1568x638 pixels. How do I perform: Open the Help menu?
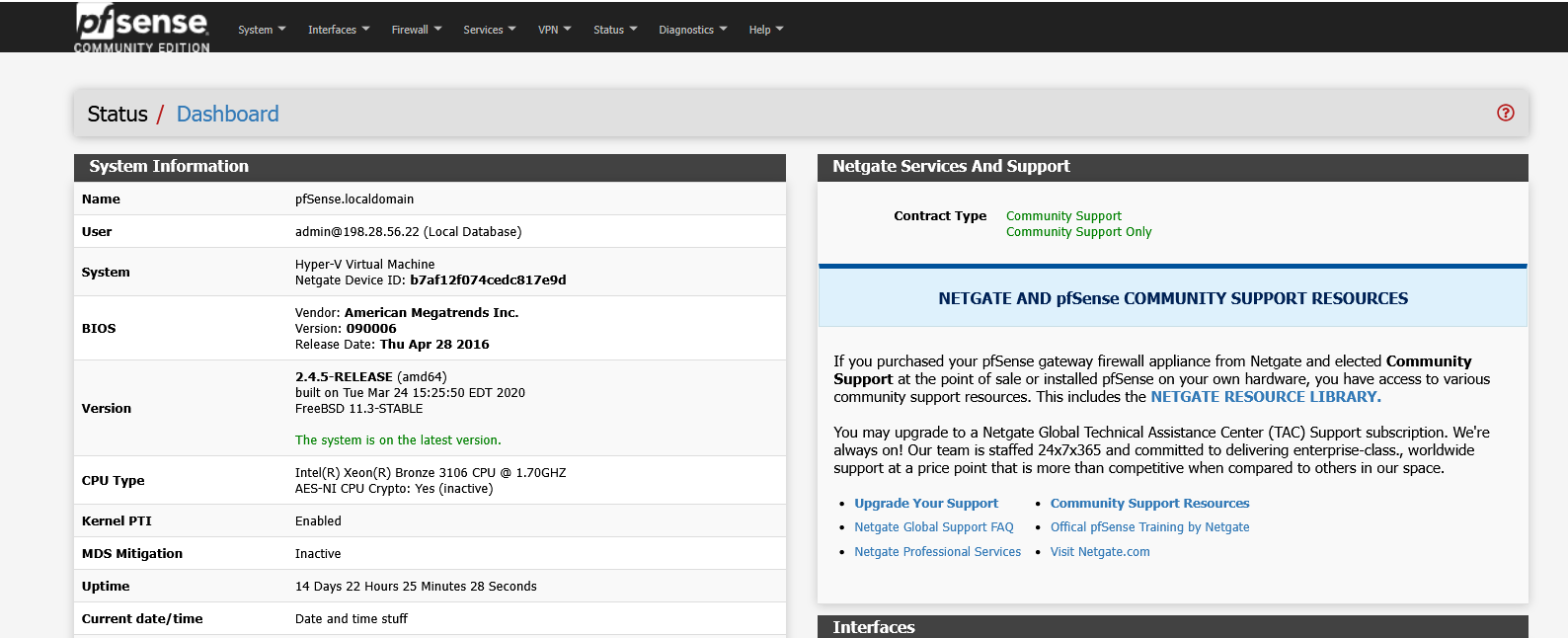tap(766, 30)
